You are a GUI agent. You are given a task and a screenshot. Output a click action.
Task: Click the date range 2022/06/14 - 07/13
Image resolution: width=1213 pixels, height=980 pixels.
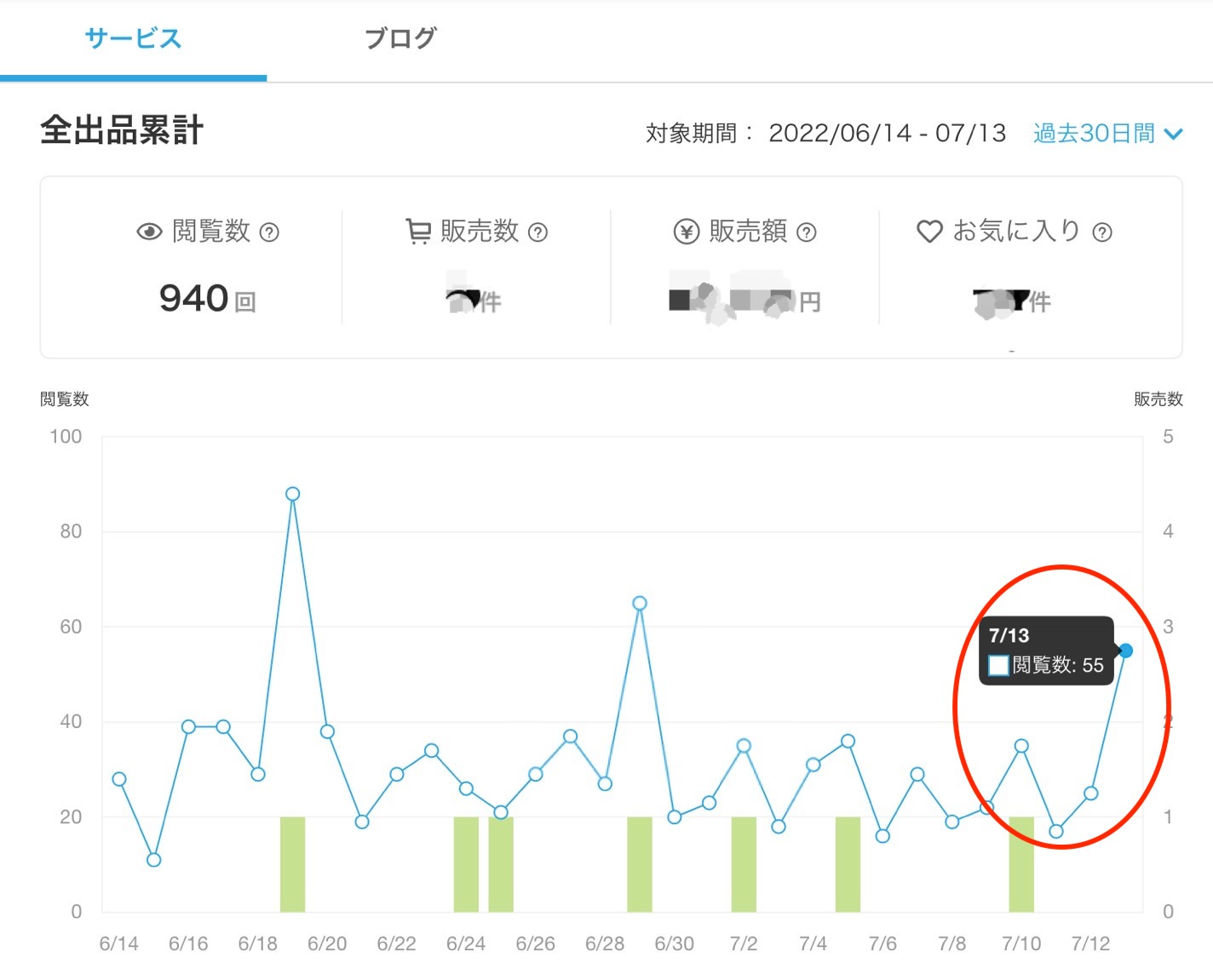(x=887, y=134)
